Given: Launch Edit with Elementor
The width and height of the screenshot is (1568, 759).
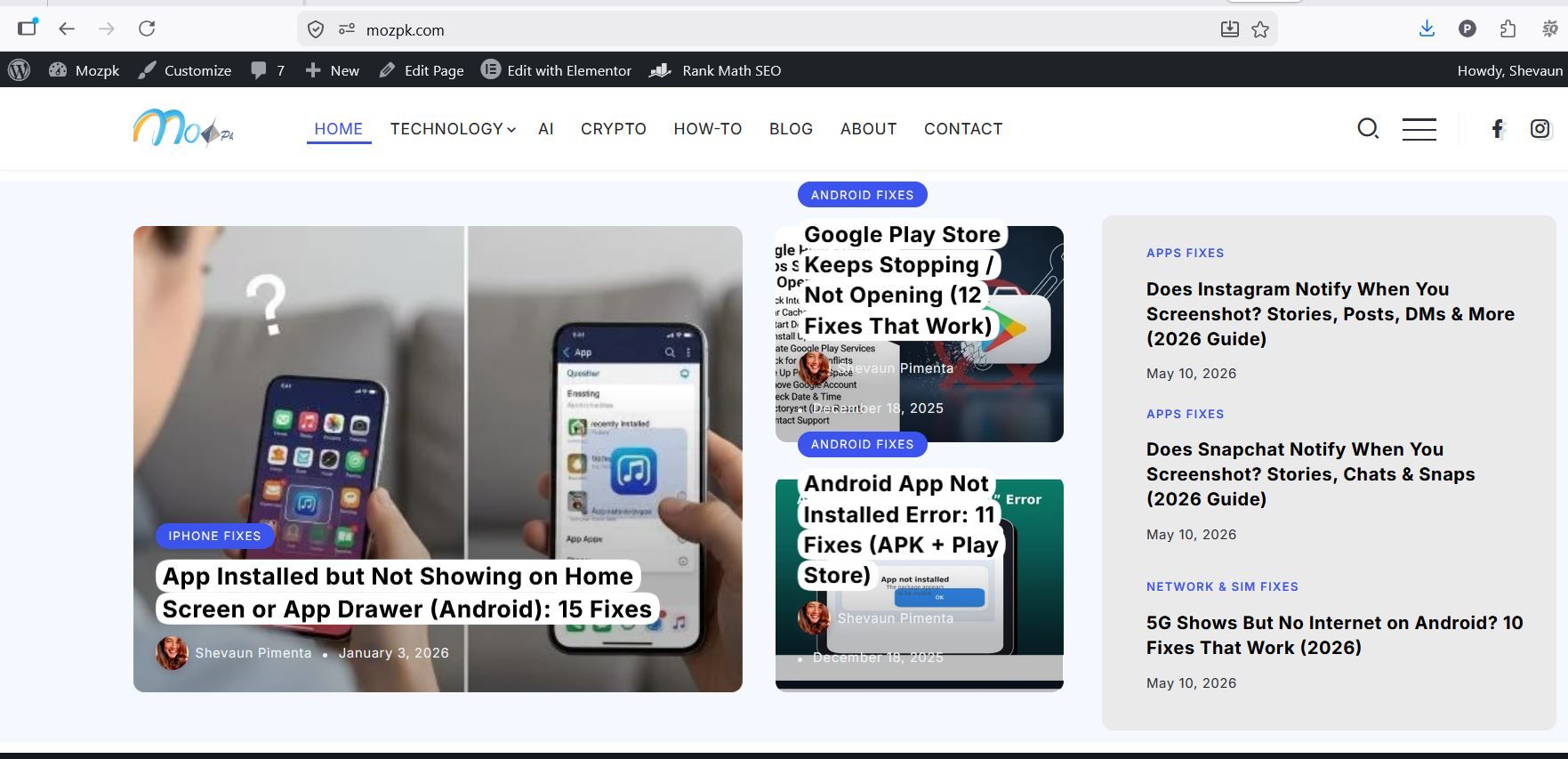Looking at the screenshot, I should point(557,70).
